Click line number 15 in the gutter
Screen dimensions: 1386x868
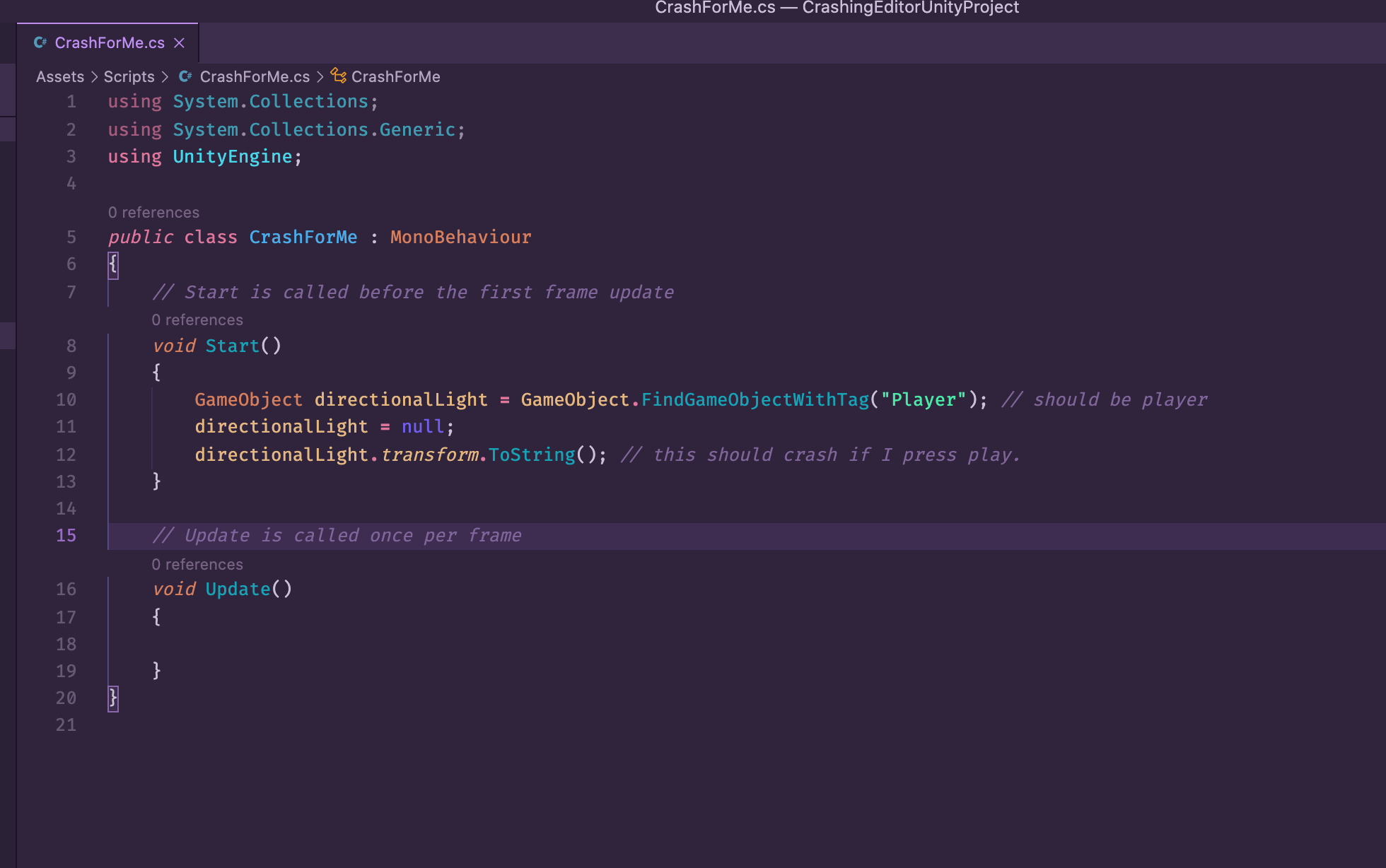(66, 536)
